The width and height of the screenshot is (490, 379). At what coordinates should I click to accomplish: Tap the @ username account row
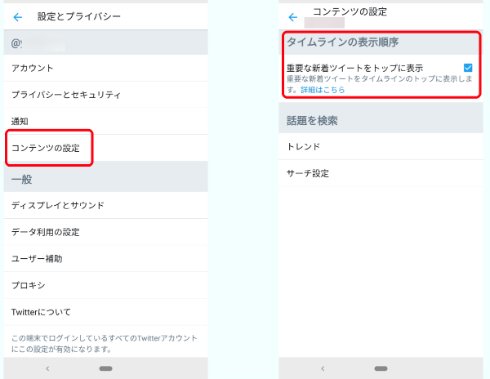click(106, 43)
